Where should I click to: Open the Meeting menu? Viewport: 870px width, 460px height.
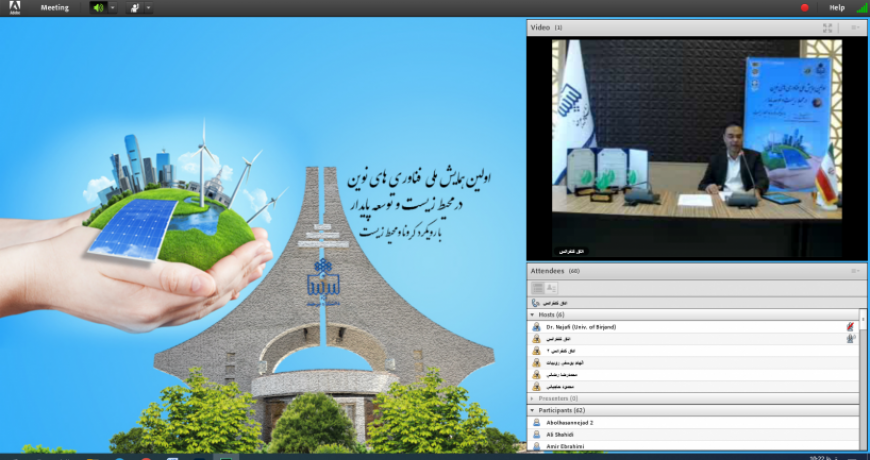point(54,8)
